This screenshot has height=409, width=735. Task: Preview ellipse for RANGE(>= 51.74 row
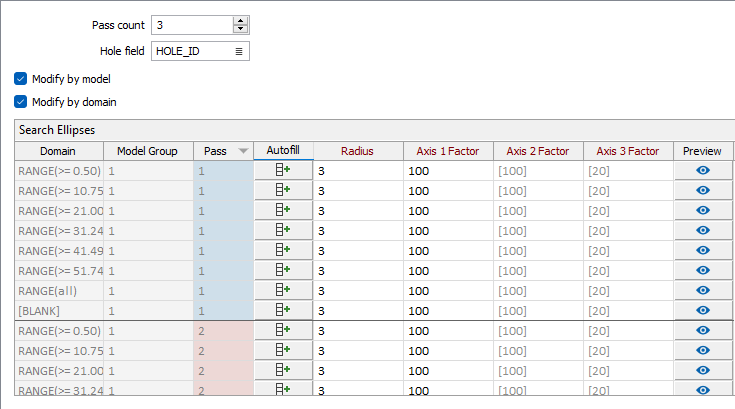pyautogui.click(x=703, y=270)
